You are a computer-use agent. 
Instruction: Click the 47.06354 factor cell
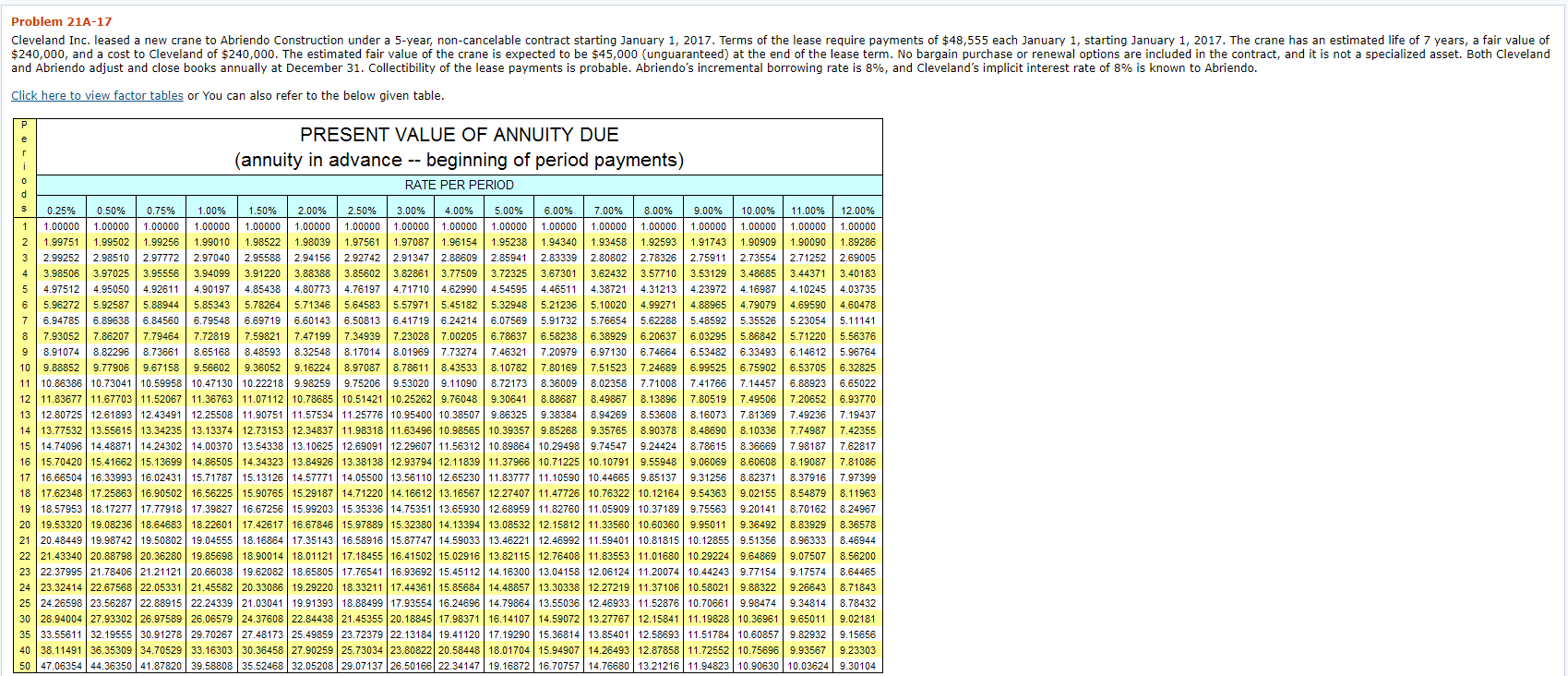[x=62, y=666]
